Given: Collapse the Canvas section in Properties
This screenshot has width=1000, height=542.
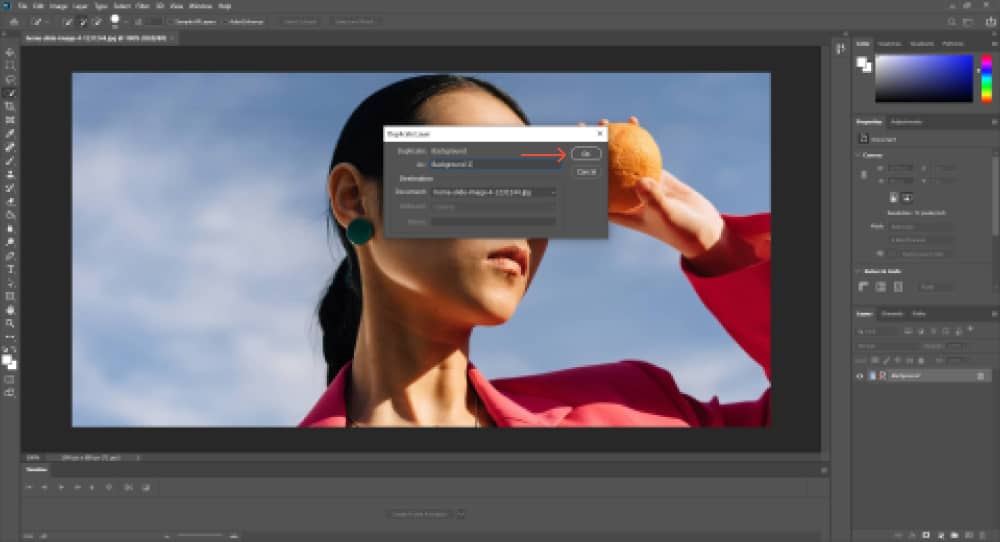Looking at the screenshot, I should tap(858, 155).
